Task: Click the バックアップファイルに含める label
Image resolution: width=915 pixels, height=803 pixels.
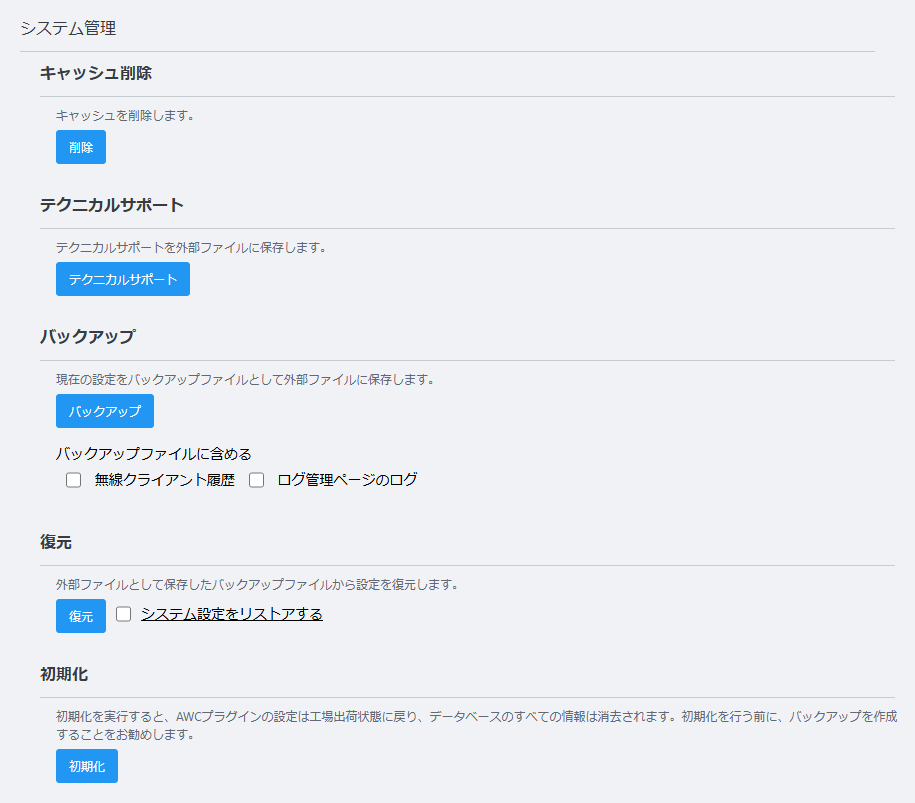Action: click(153, 453)
